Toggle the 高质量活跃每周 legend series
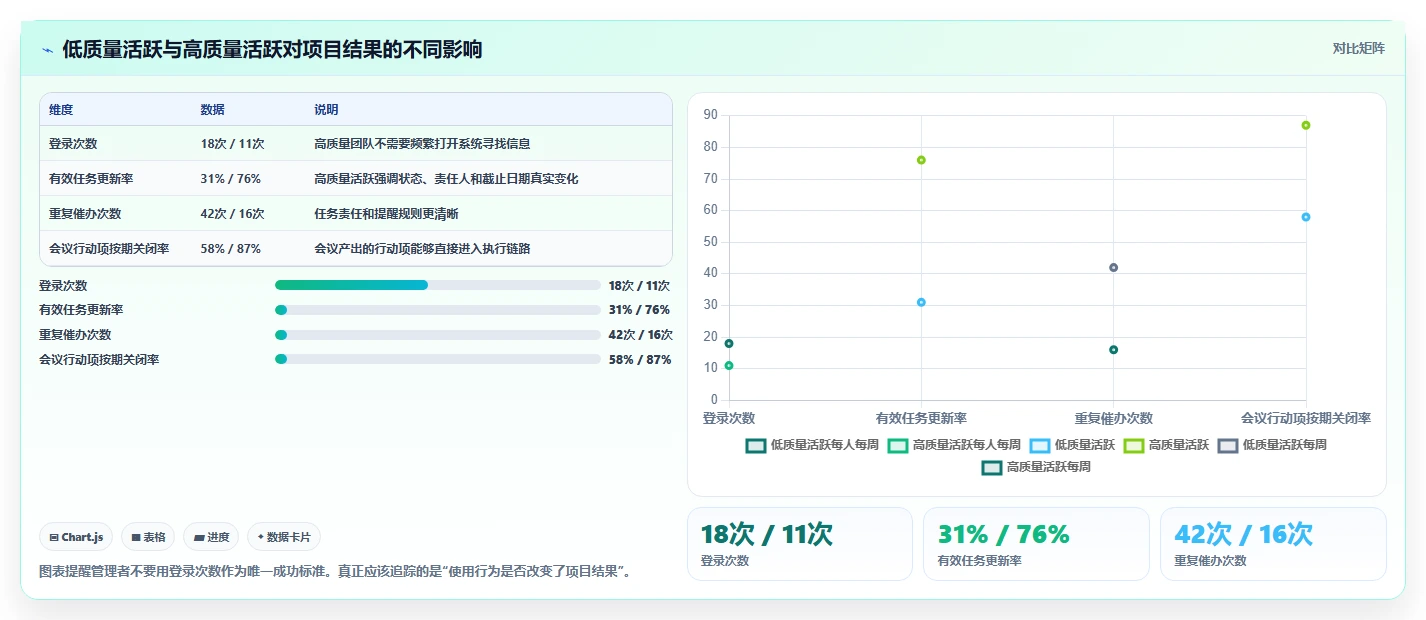The width and height of the screenshot is (1426, 620). coord(1036,467)
